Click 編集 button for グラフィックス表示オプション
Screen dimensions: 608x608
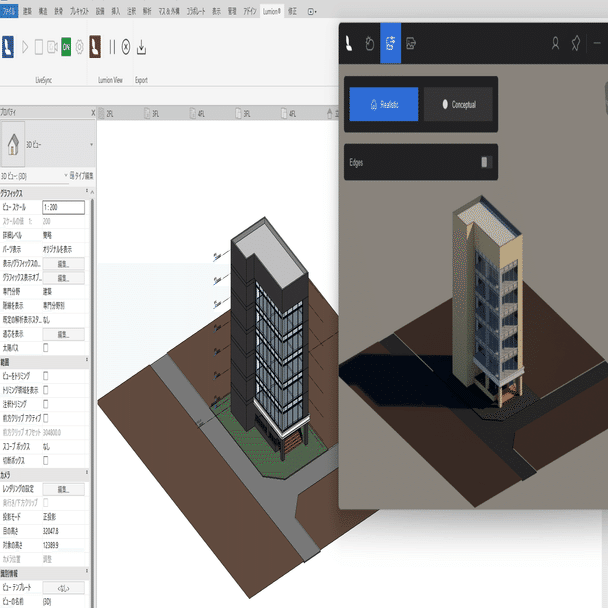[x=64, y=278]
